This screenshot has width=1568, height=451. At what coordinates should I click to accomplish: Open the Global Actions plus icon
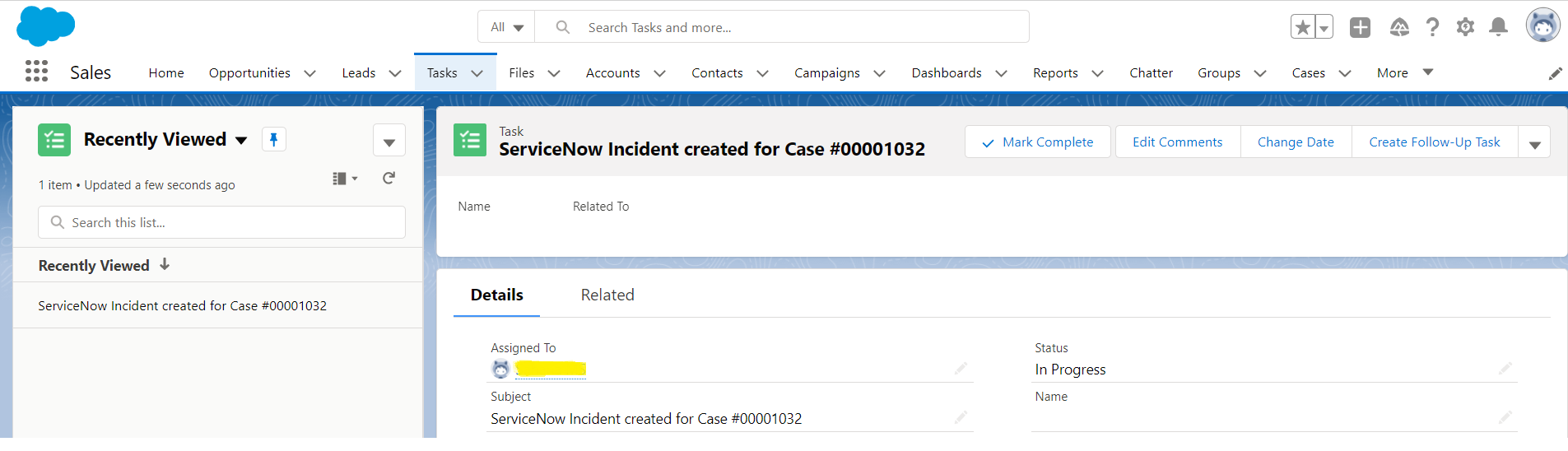pos(1360,27)
